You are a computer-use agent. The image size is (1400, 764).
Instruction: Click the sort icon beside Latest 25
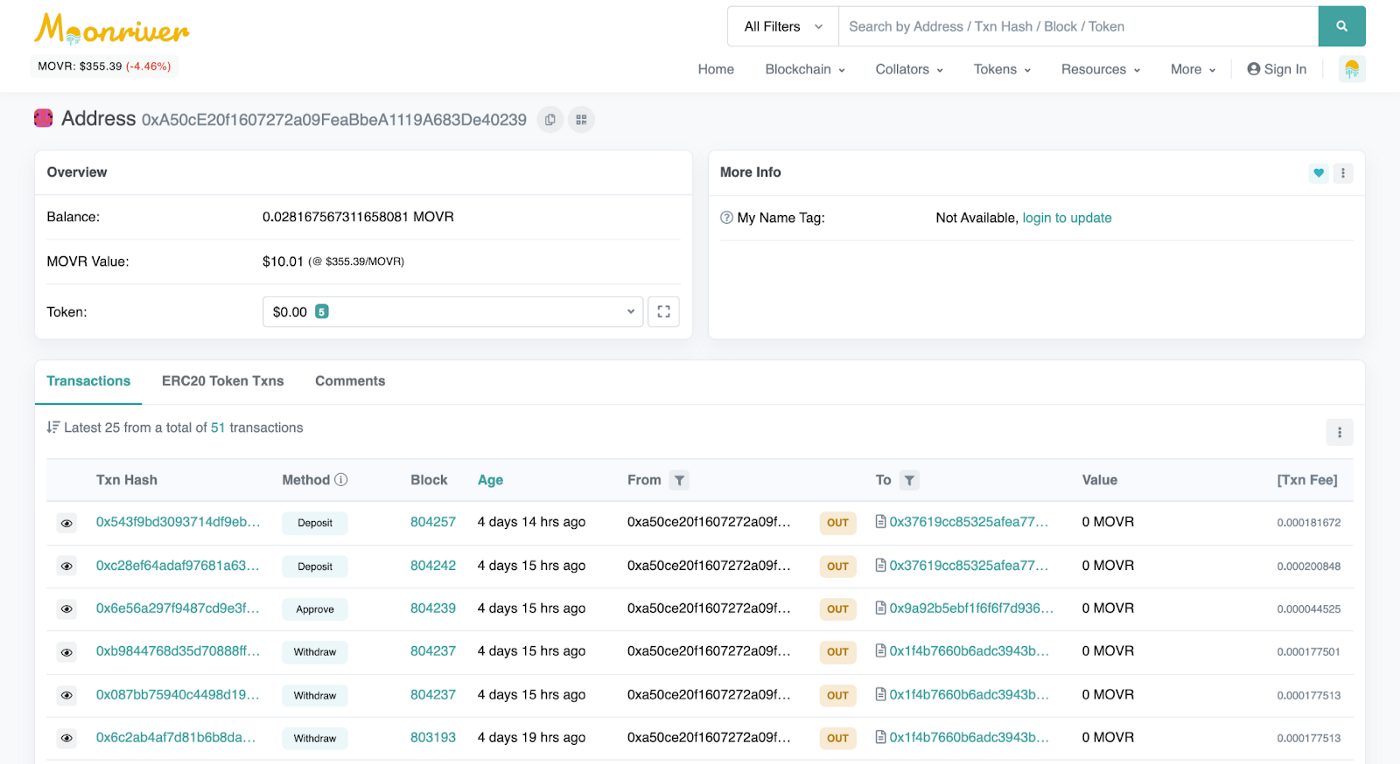(53, 427)
